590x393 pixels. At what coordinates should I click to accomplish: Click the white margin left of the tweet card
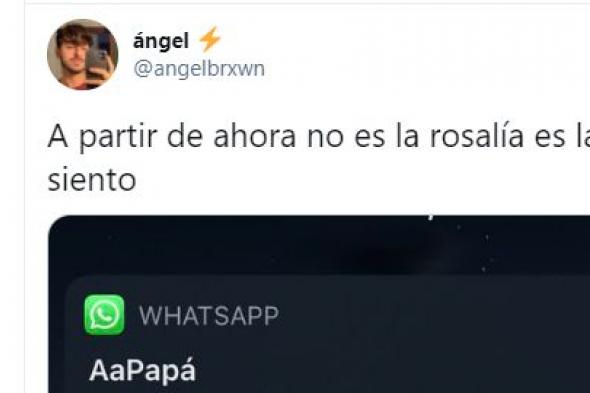point(12,196)
